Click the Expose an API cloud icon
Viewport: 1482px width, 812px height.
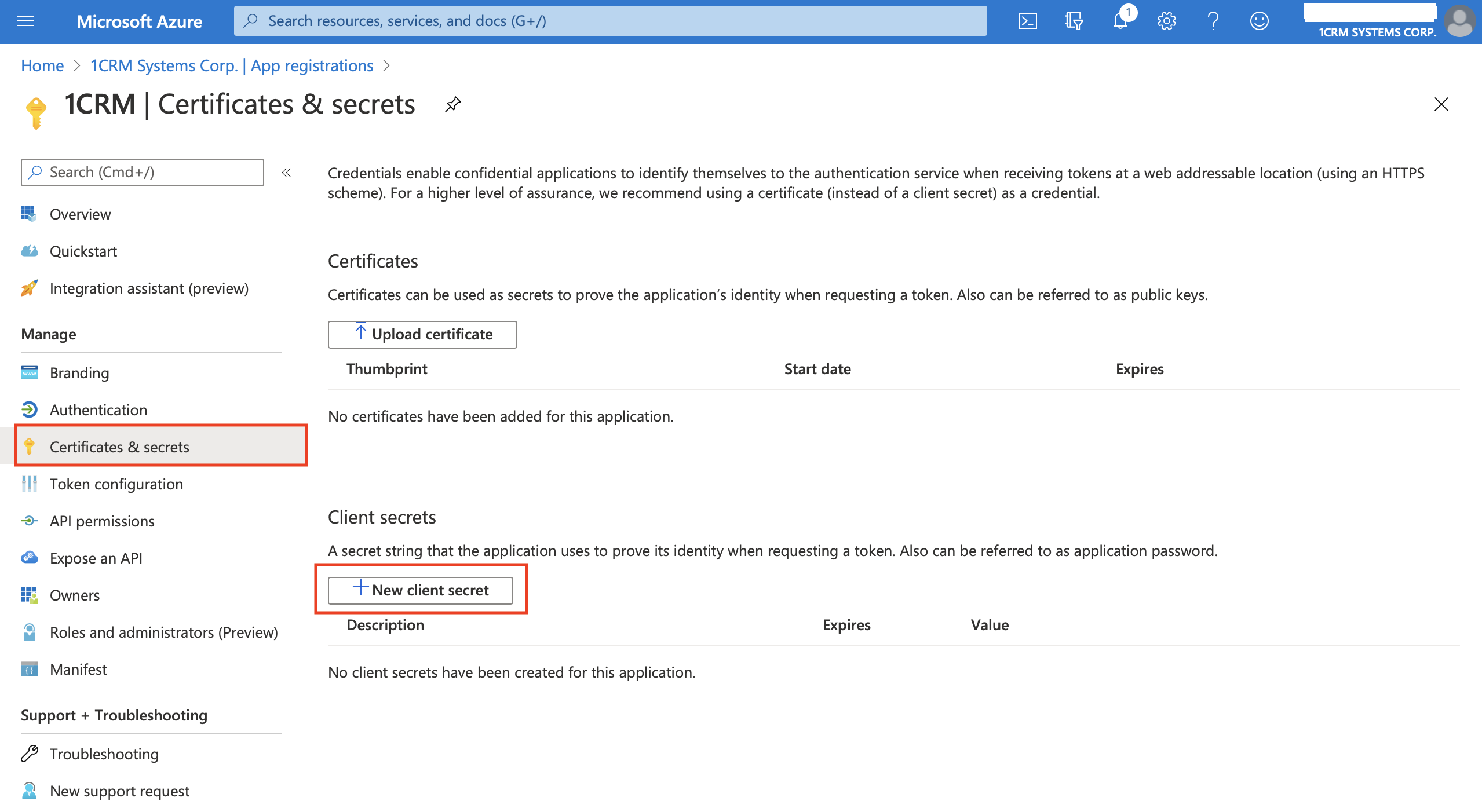click(29, 558)
